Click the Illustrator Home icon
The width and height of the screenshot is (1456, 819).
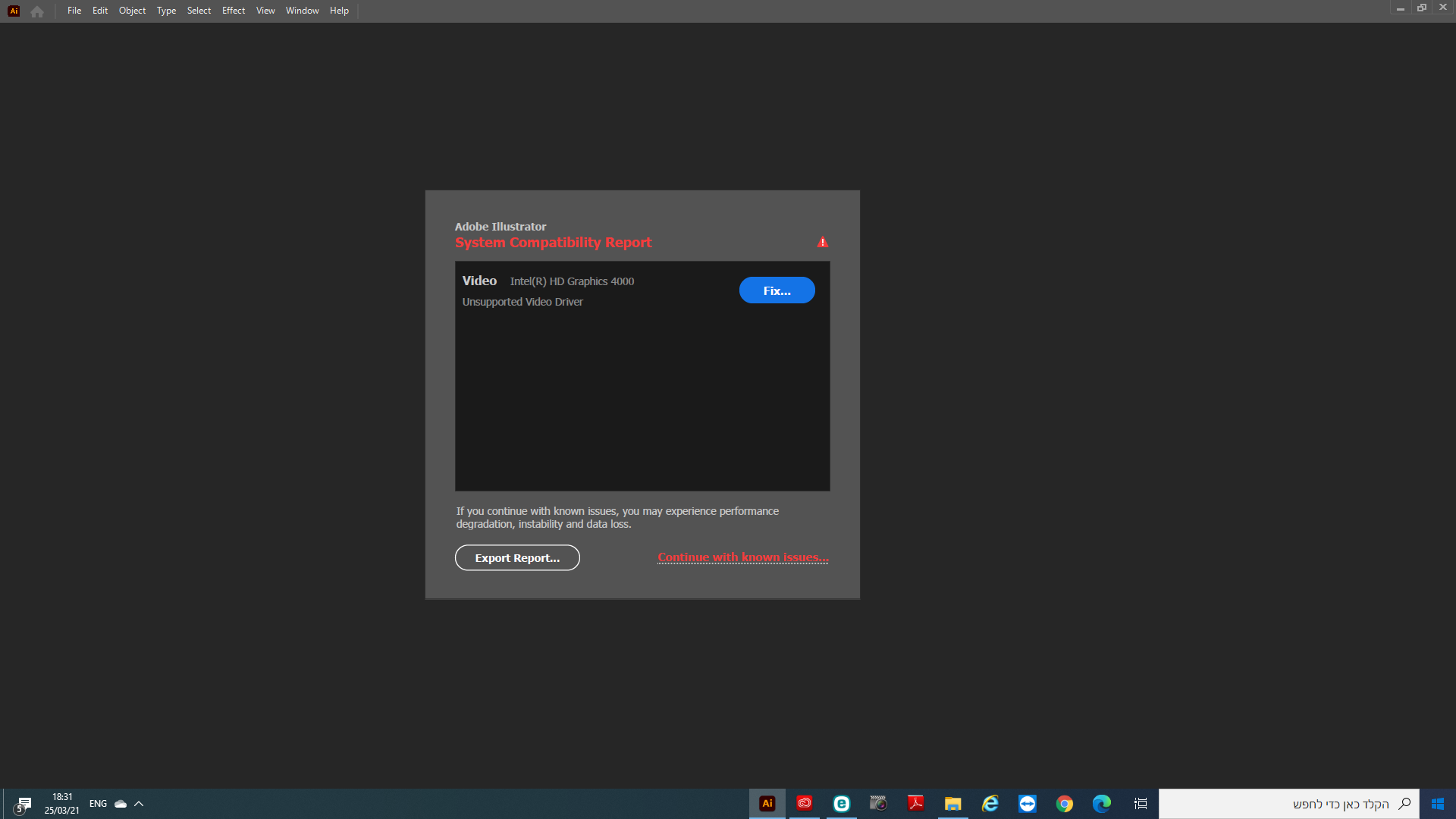tap(37, 11)
